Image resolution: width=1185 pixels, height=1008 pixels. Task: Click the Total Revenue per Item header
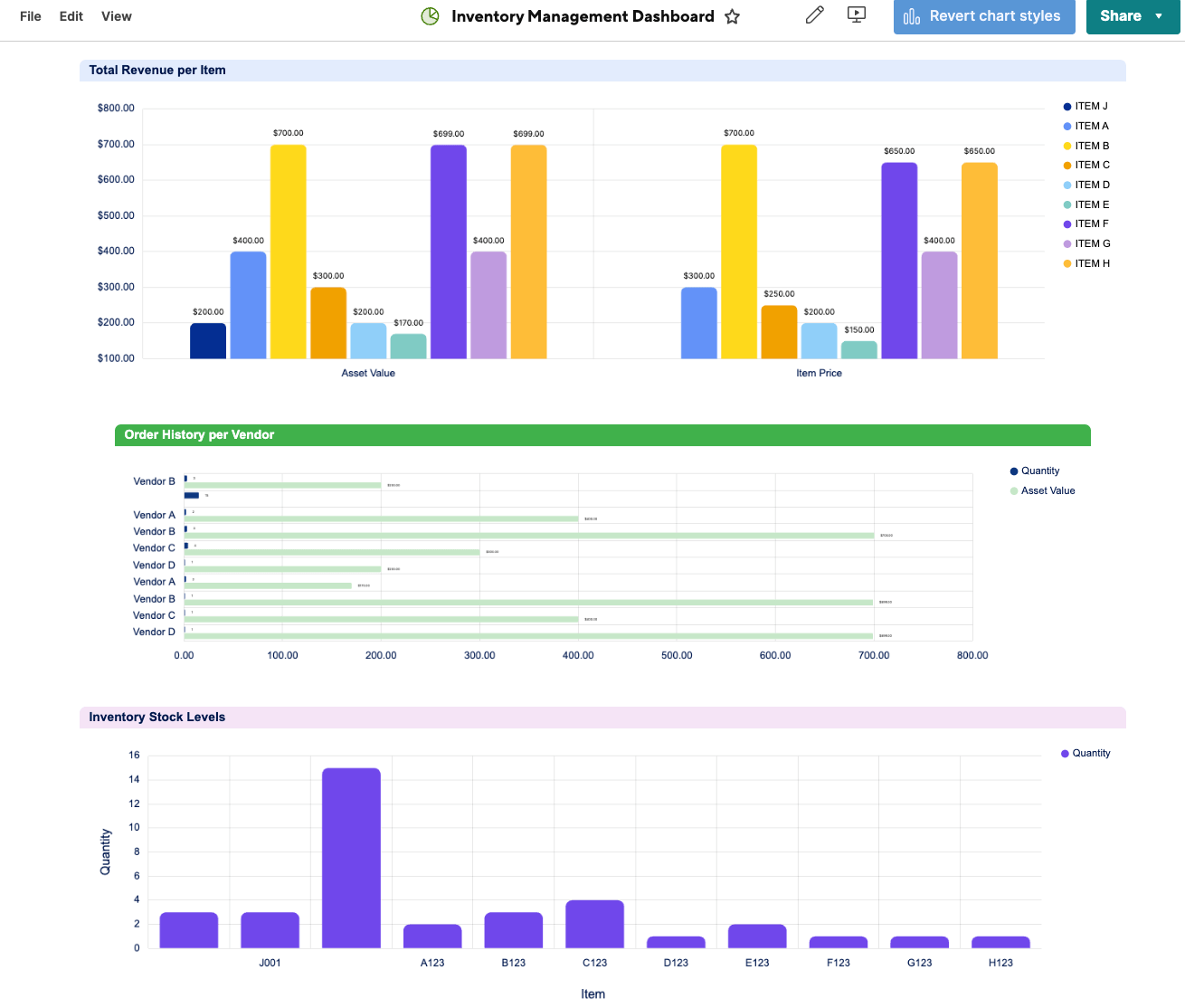coord(156,70)
